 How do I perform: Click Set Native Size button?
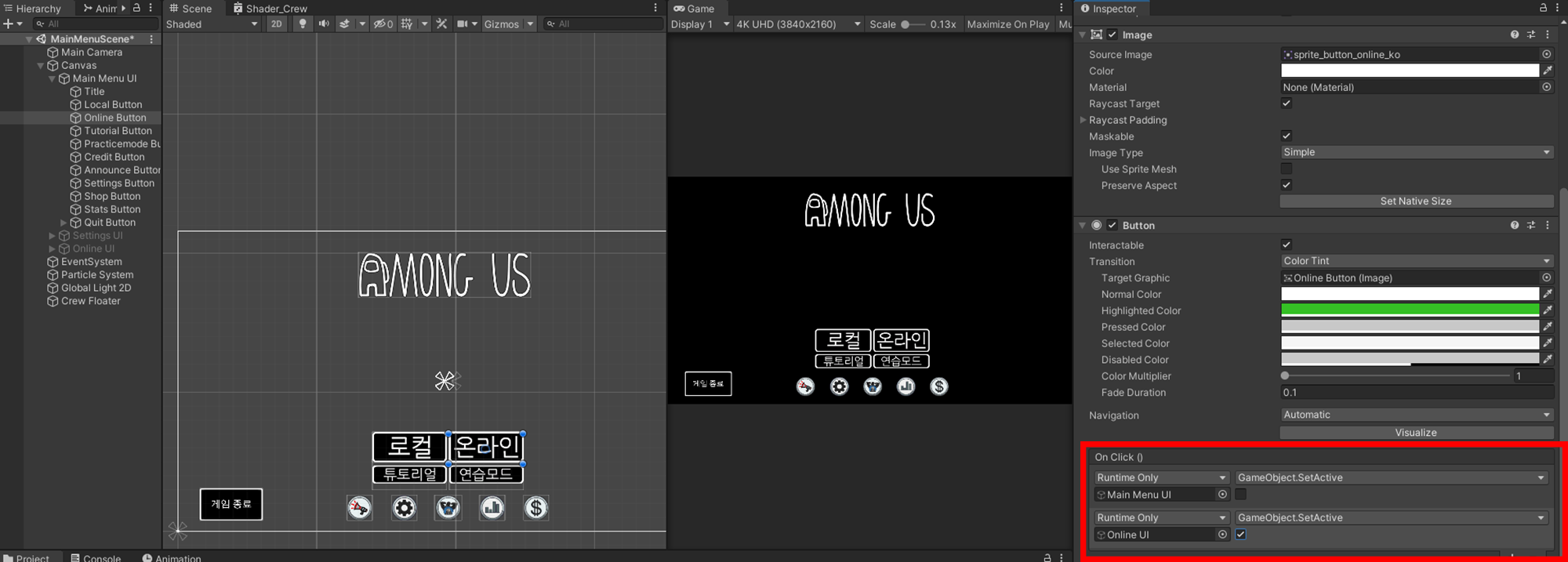pyautogui.click(x=1417, y=201)
